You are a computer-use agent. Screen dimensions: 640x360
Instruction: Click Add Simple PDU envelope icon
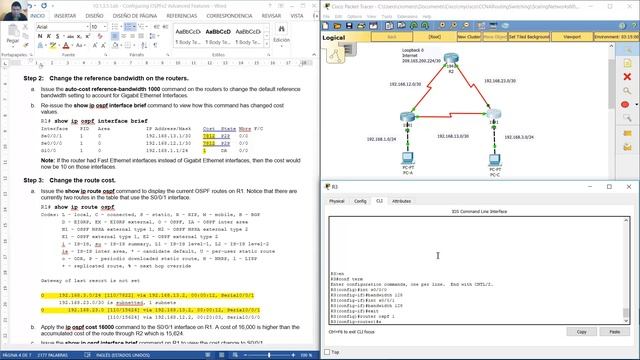pyautogui.click(x=627, y=133)
